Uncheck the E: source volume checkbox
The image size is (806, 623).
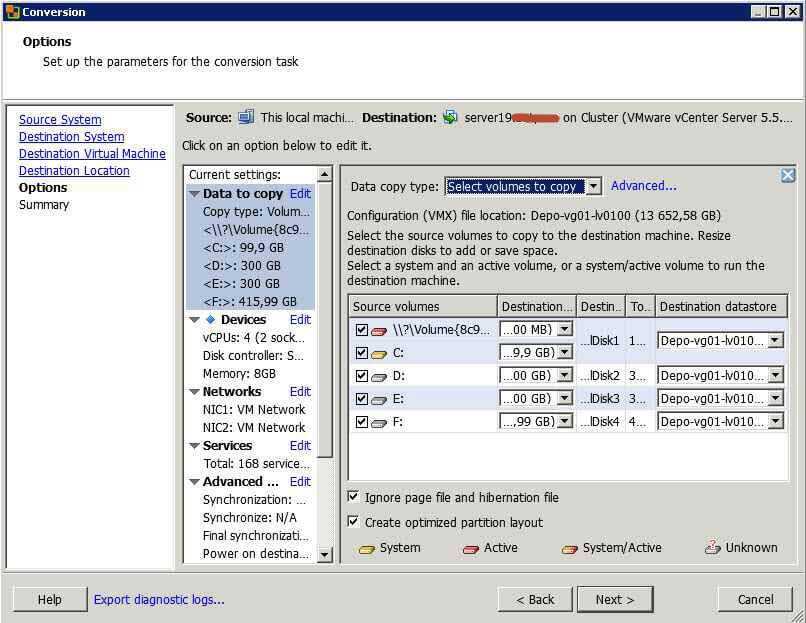click(x=361, y=399)
